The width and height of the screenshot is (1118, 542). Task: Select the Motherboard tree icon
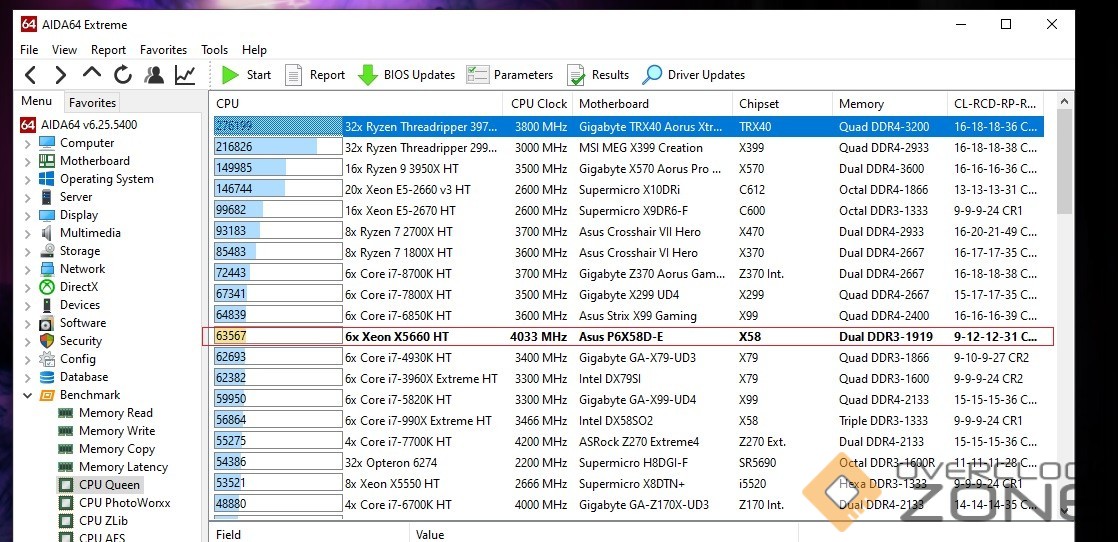pos(47,161)
